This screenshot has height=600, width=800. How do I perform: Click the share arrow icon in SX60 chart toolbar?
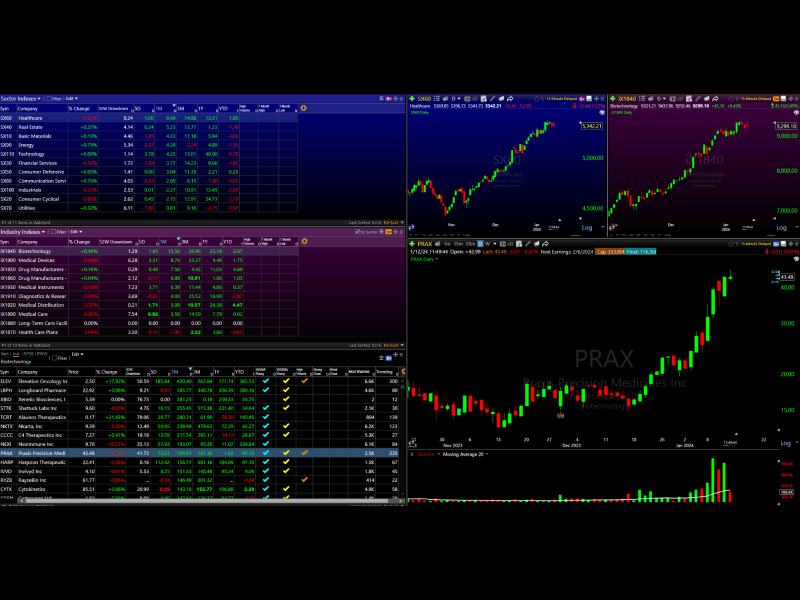coord(510,98)
